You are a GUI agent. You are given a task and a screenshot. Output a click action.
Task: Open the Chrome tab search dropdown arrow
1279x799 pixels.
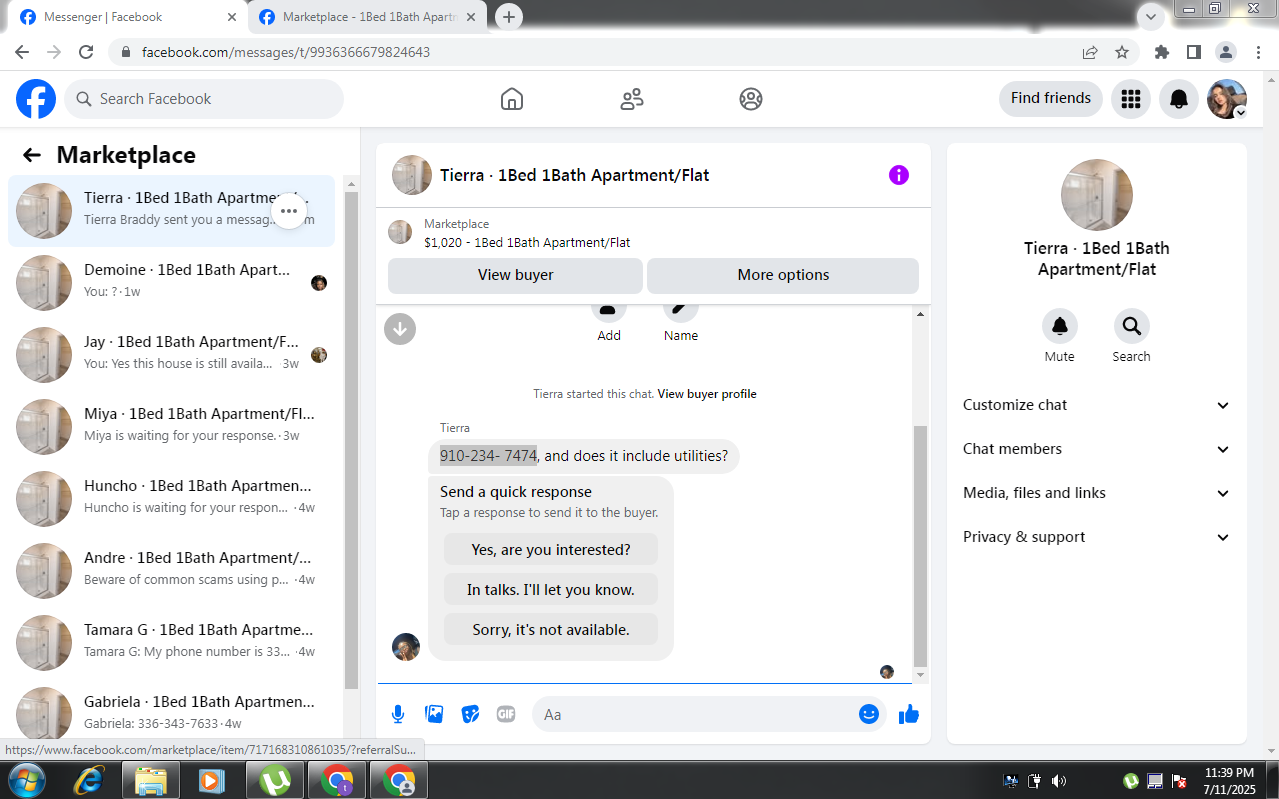point(1151,16)
